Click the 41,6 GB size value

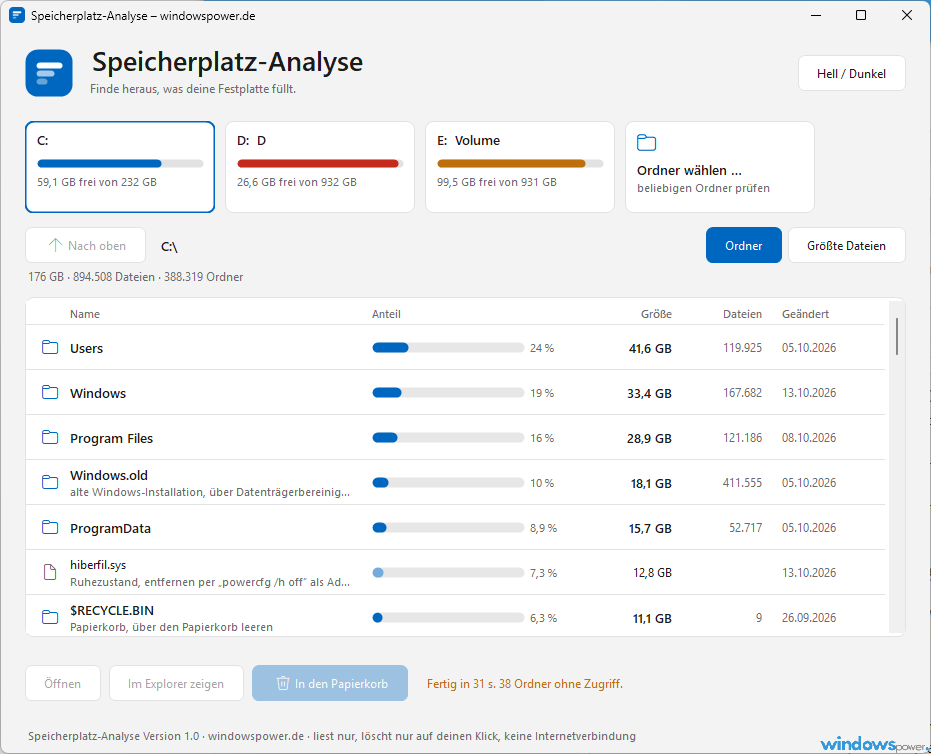coord(650,349)
